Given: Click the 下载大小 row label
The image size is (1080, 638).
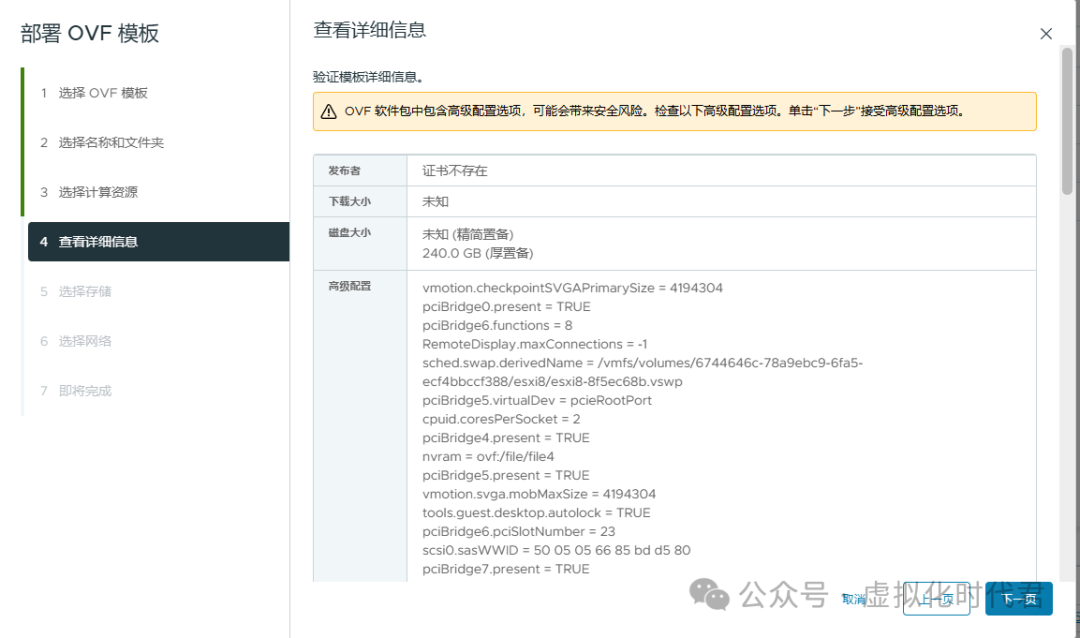Looking at the screenshot, I should coord(349,201).
